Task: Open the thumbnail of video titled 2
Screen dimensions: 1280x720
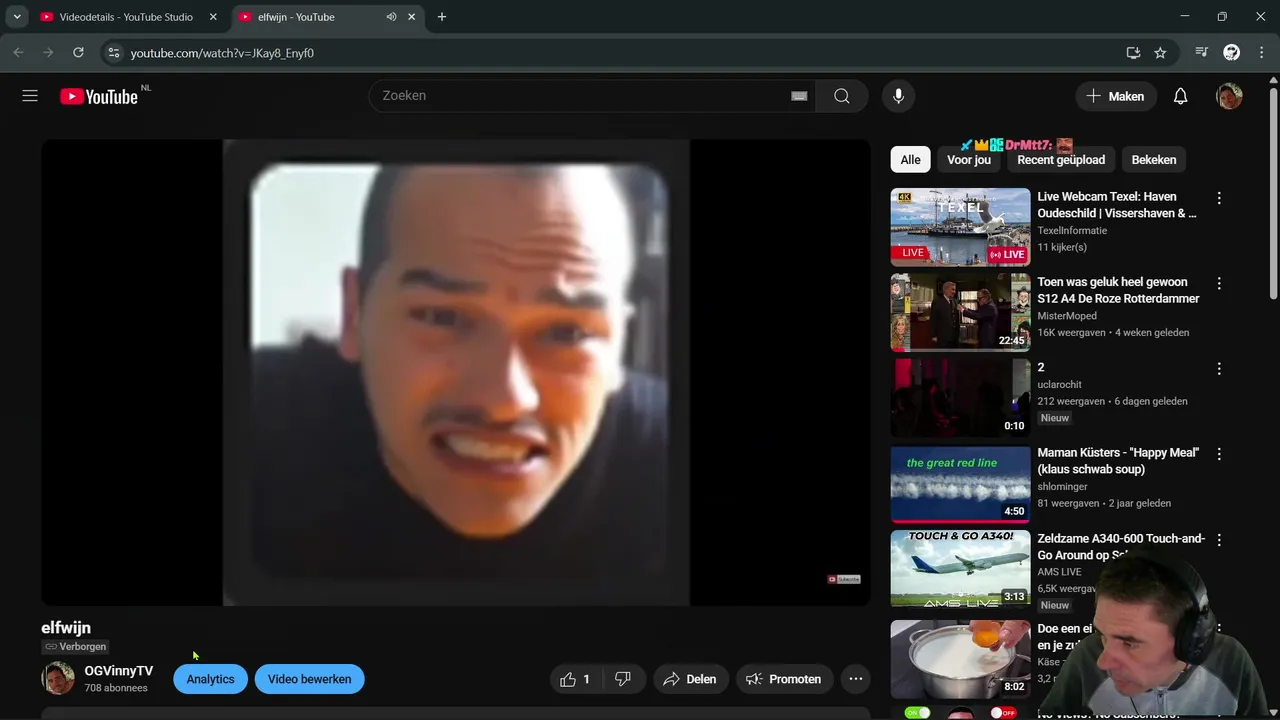Action: click(x=960, y=398)
